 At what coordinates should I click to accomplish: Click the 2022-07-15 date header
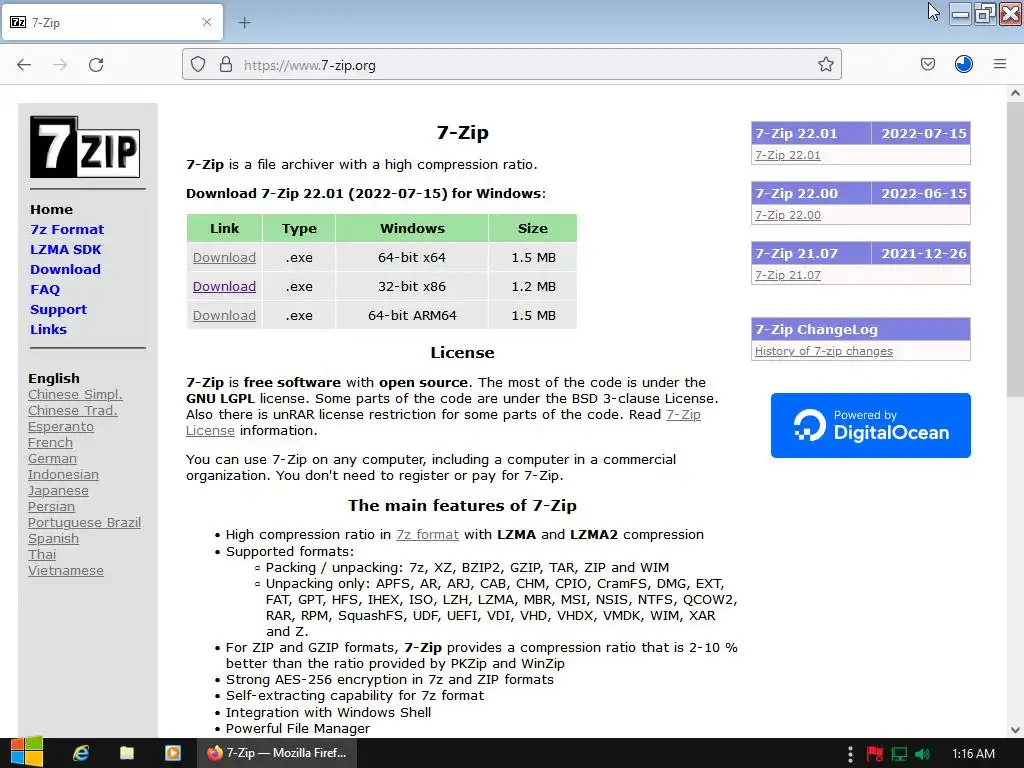(923, 133)
